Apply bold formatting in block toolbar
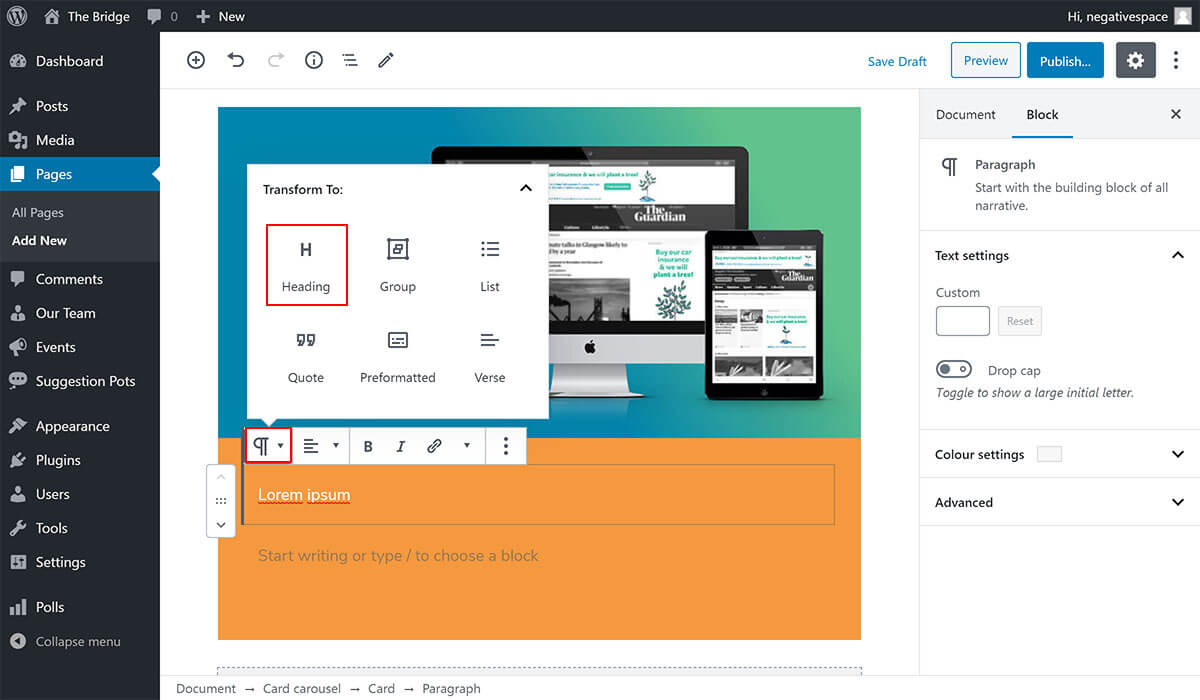 coord(368,446)
